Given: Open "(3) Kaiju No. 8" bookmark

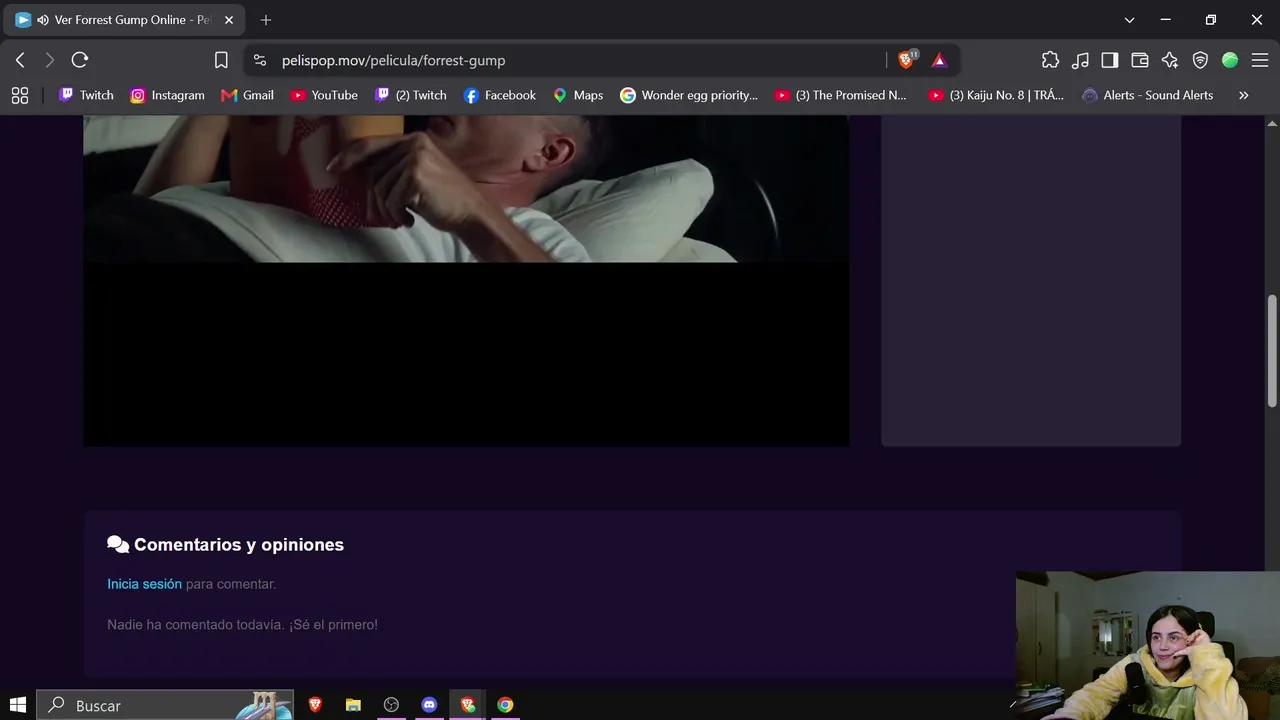Looking at the screenshot, I should pyautogui.click(x=996, y=95).
